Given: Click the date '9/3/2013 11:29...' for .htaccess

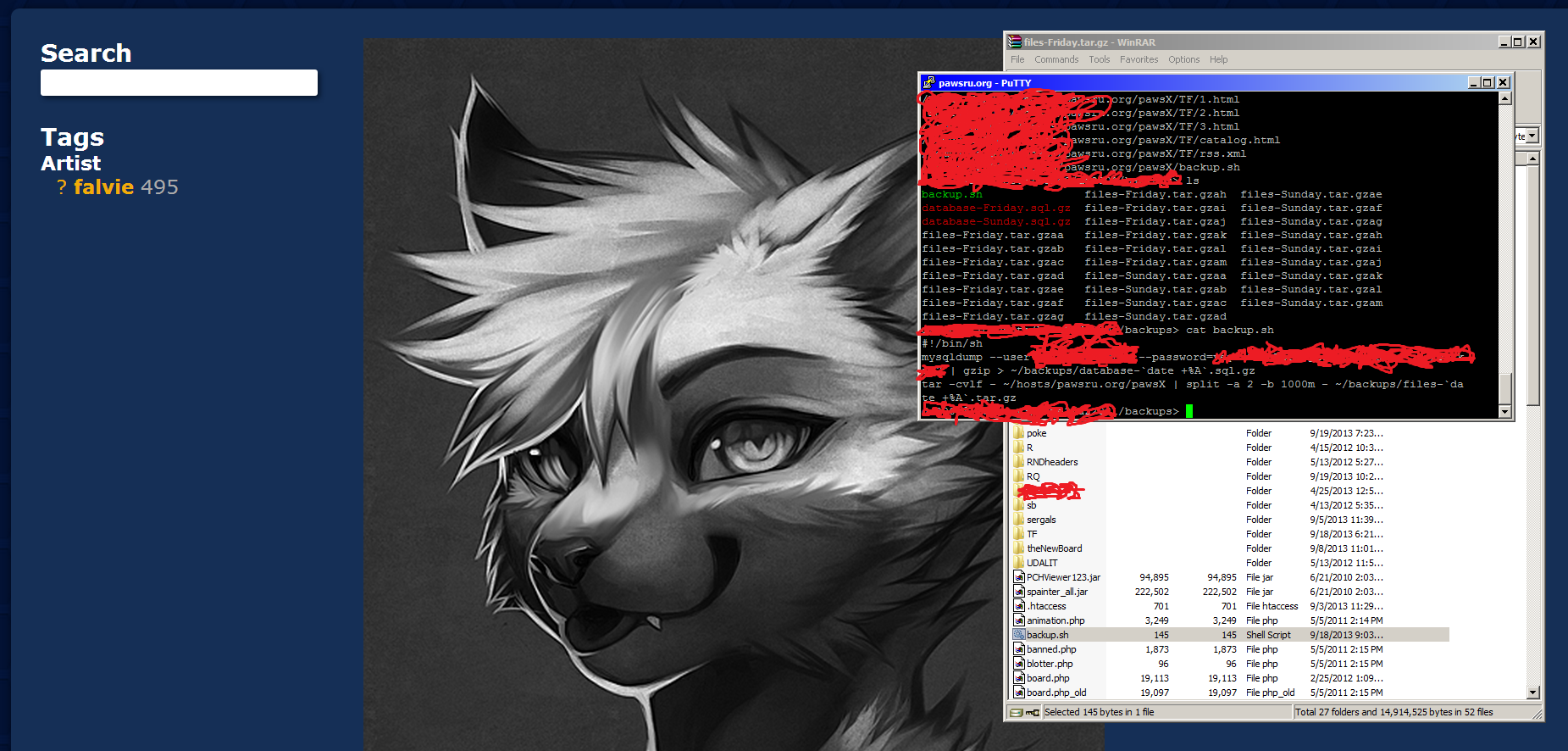Looking at the screenshot, I should (x=1346, y=606).
